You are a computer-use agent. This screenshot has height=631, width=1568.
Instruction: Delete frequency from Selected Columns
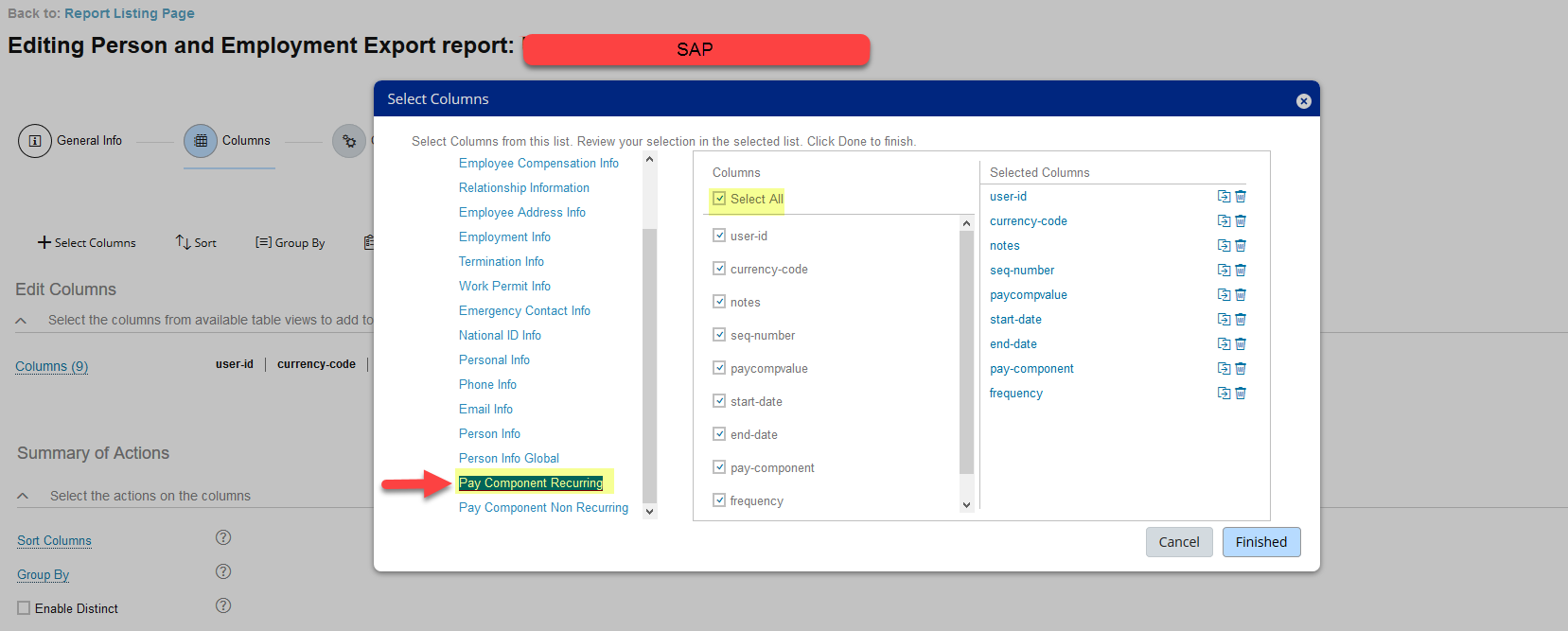coord(1241,394)
